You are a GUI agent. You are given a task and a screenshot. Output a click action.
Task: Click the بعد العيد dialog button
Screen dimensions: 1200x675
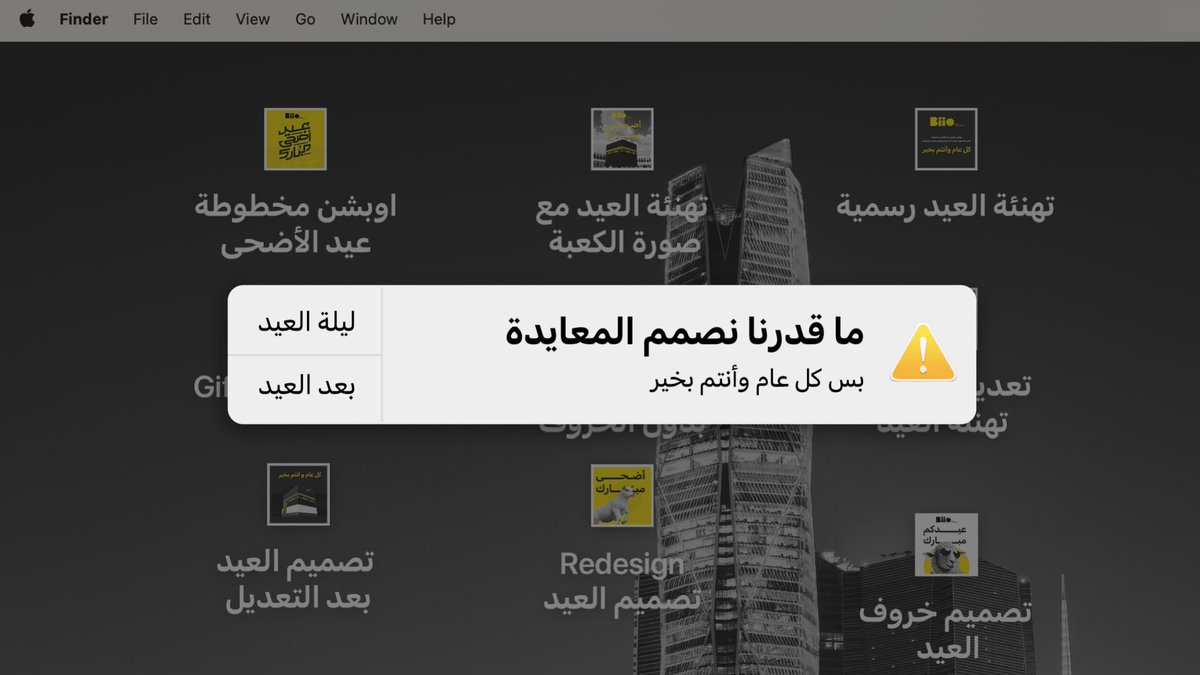(306, 388)
